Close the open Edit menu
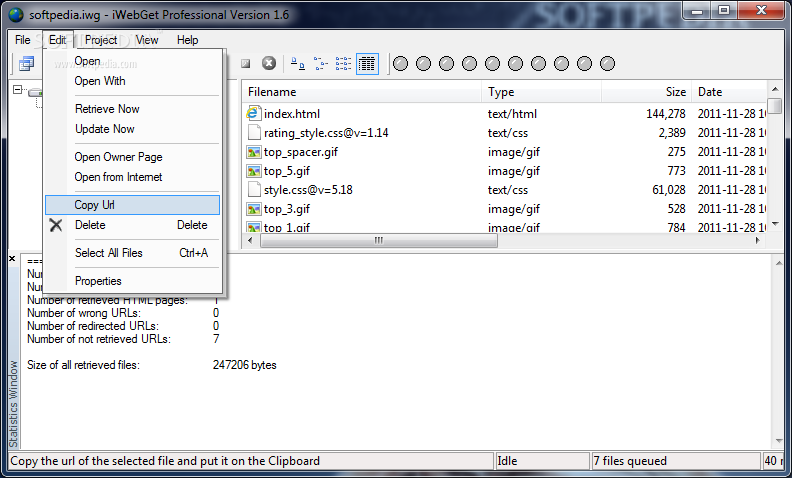 pyautogui.click(x=58, y=40)
